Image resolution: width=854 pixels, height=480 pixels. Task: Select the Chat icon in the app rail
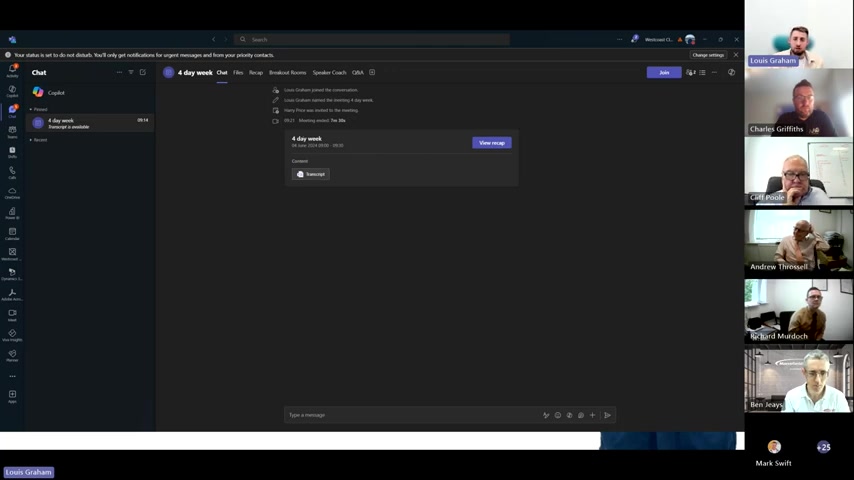[12, 111]
